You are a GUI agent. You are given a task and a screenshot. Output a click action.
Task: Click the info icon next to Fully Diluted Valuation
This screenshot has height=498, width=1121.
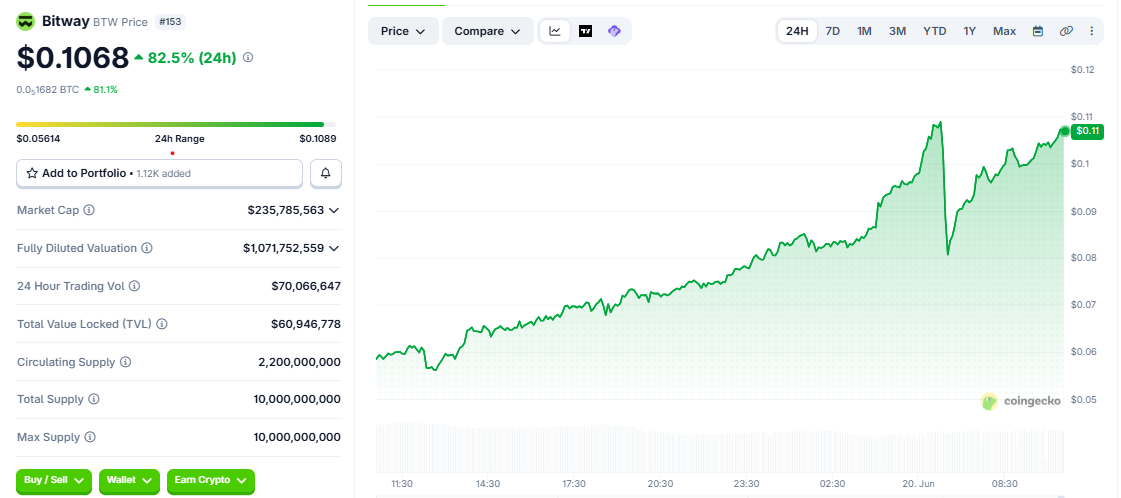click(147, 248)
